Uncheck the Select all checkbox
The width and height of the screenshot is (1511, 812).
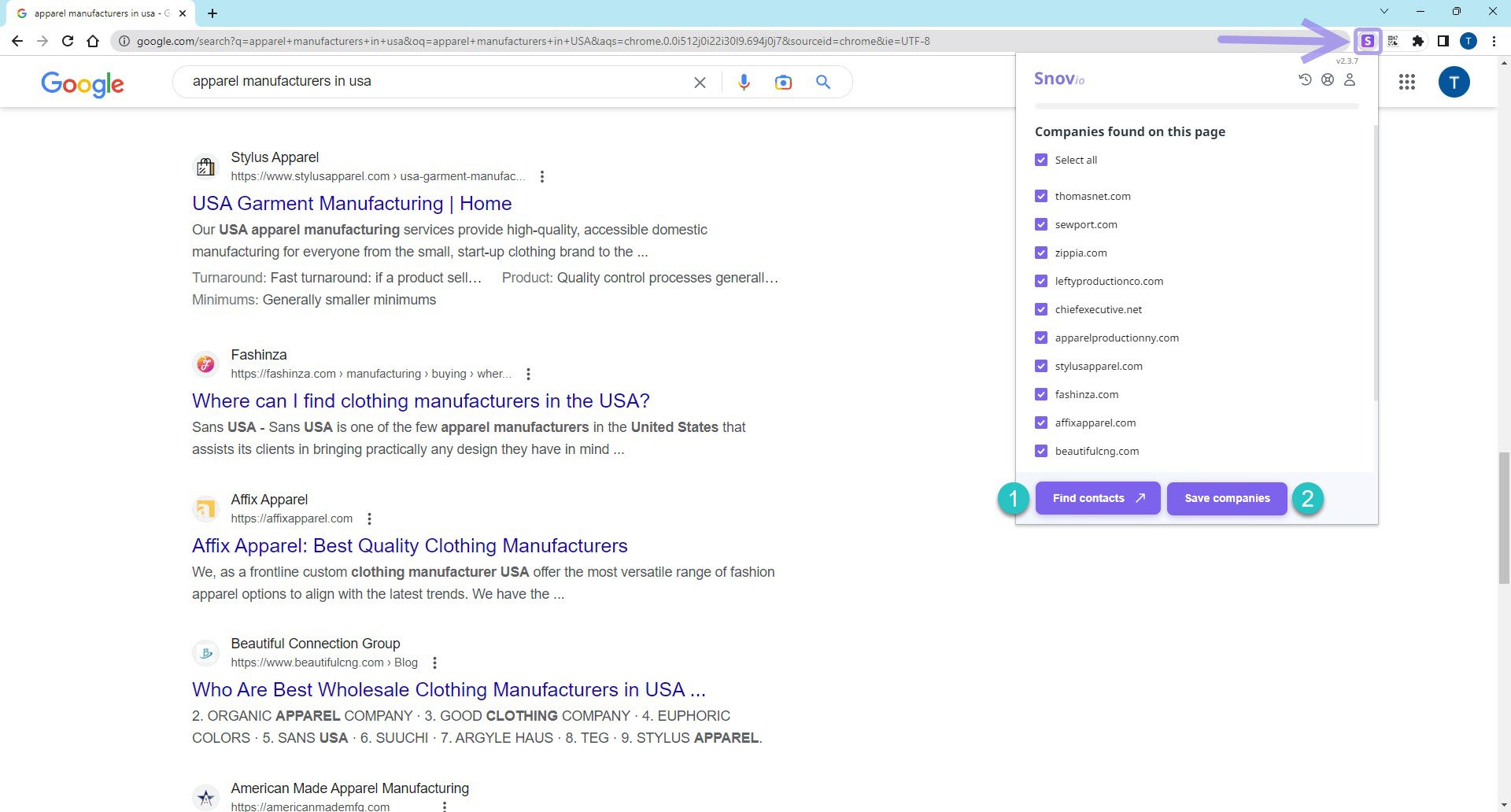coord(1040,159)
